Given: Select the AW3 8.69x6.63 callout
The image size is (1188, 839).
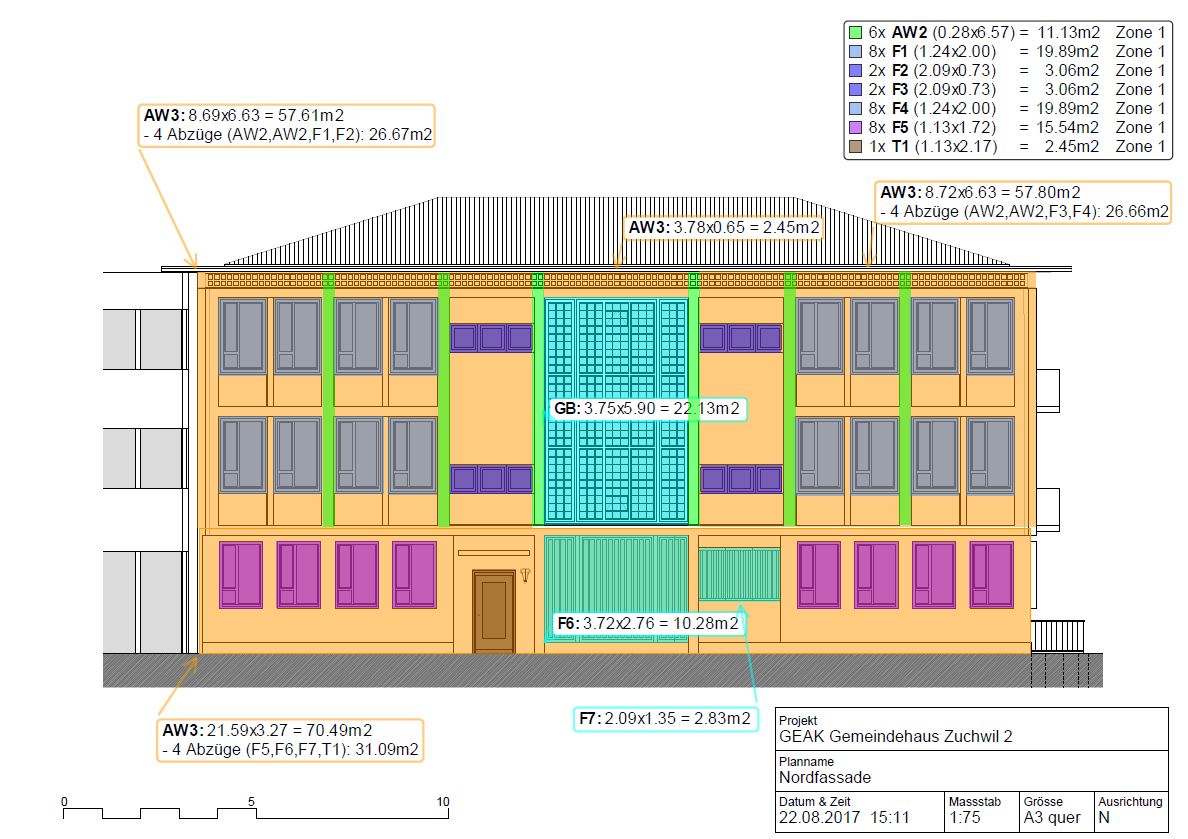Looking at the screenshot, I should coord(288,125).
